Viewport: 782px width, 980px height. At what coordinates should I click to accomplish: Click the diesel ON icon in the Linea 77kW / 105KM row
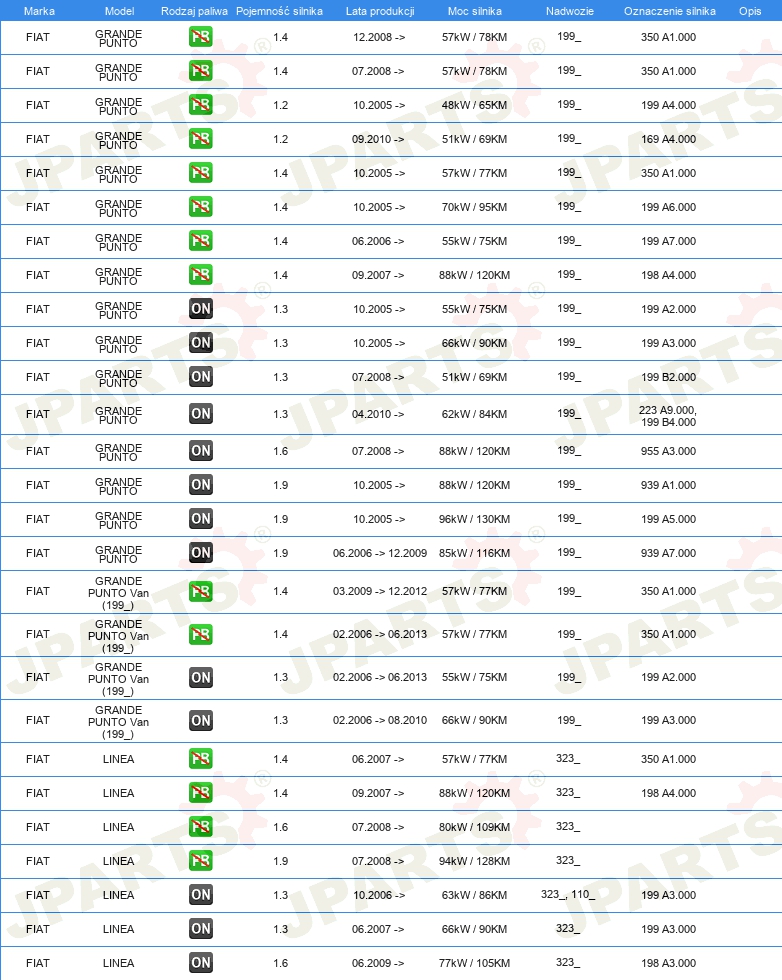pyautogui.click(x=201, y=962)
